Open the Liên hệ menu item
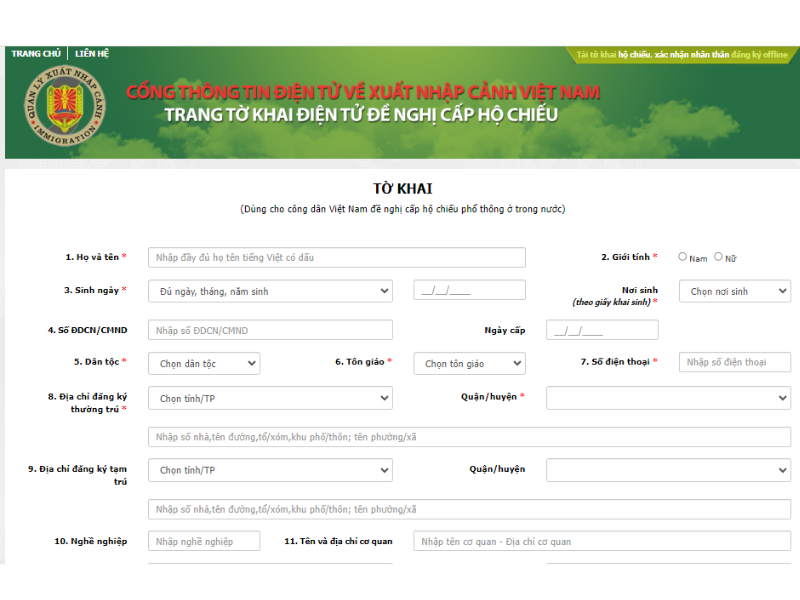The height and width of the screenshot is (600, 800). click(92, 54)
